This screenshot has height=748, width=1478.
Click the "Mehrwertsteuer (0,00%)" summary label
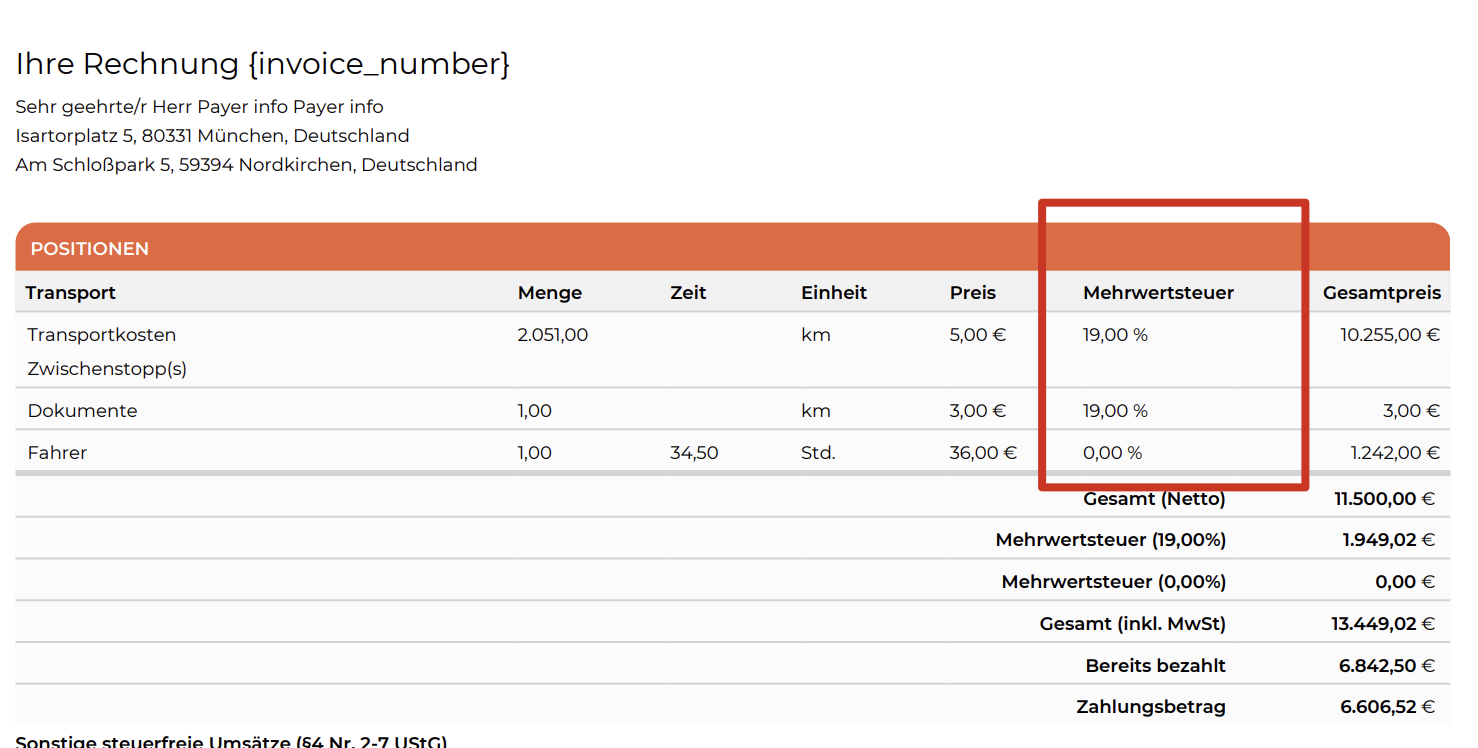pyautogui.click(x=1114, y=582)
